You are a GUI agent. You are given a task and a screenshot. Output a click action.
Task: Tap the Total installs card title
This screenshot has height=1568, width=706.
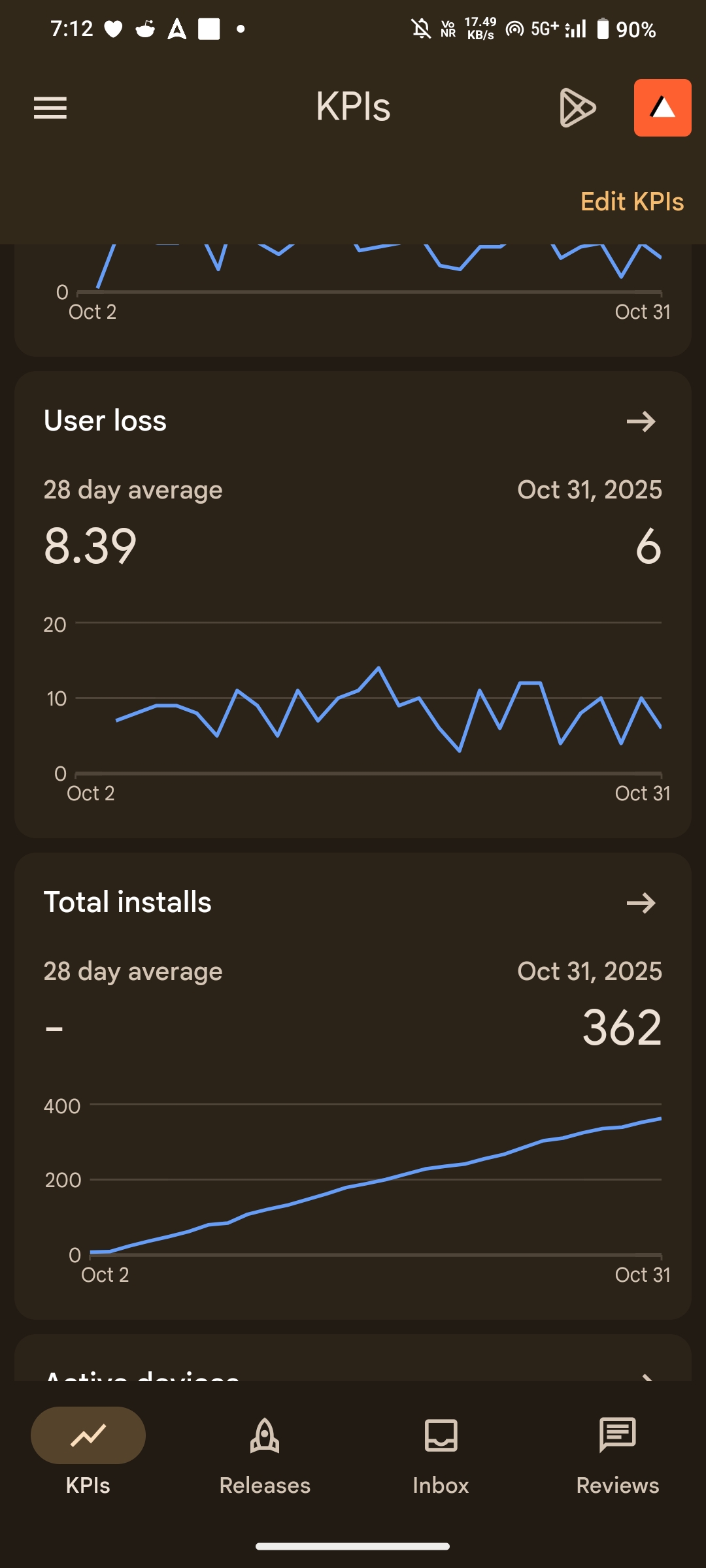point(127,902)
